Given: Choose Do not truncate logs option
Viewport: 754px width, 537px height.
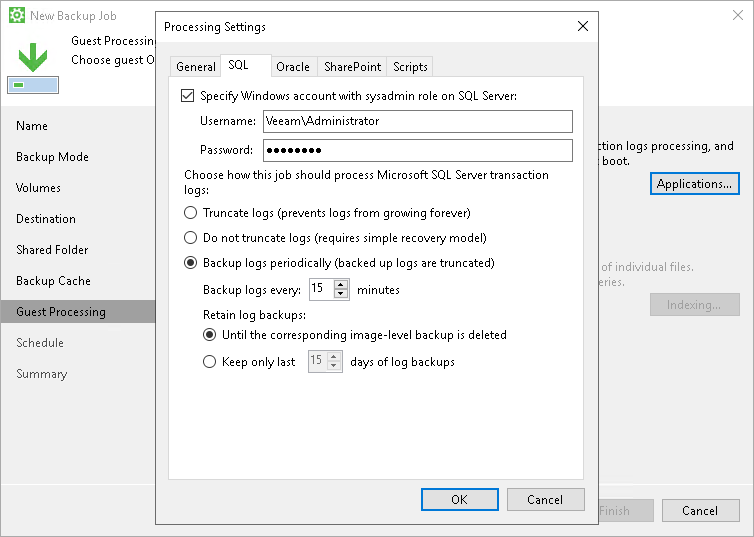Looking at the screenshot, I should point(190,237).
